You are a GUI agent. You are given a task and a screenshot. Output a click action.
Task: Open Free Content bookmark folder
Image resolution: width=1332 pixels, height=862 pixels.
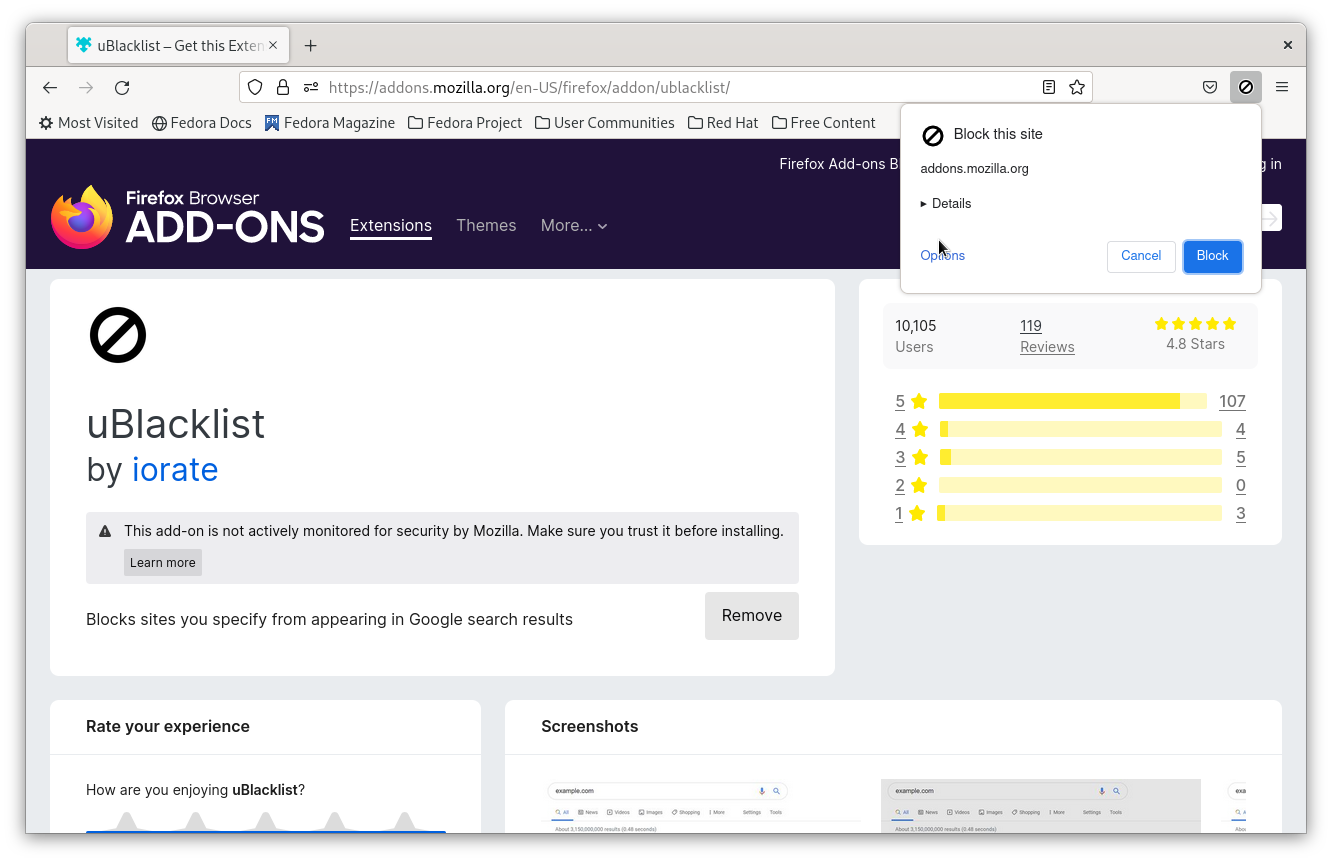[x=824, y=123]
